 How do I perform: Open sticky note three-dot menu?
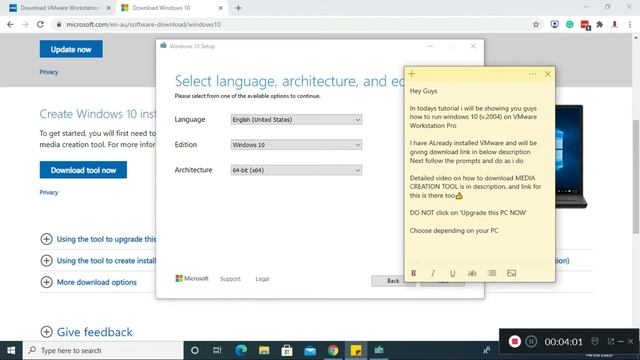point(532,74)
